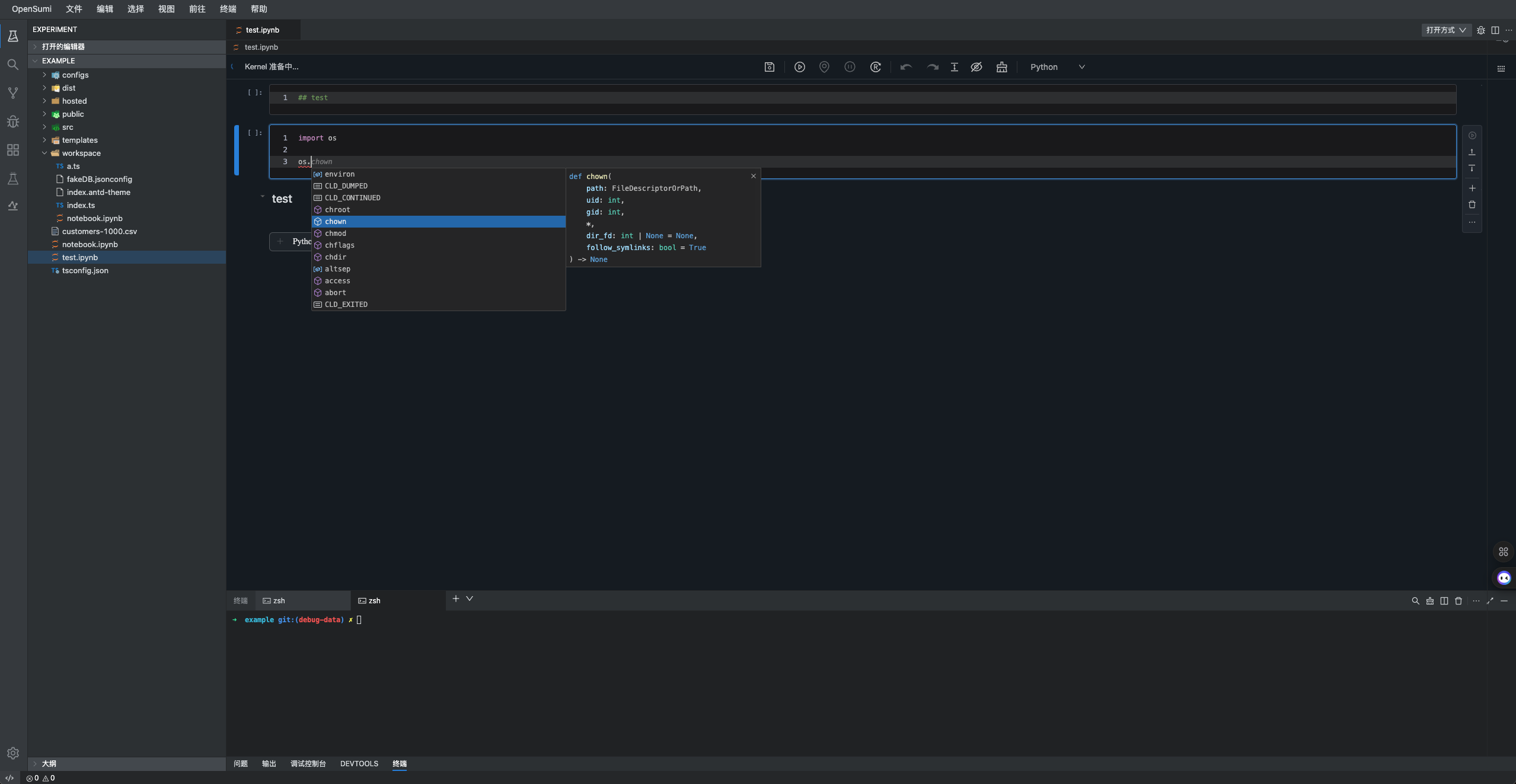The height and width of the screenshot is (784, 1516).
Task: Run the active cell from side toolbar
Action: coord(1472,136)
